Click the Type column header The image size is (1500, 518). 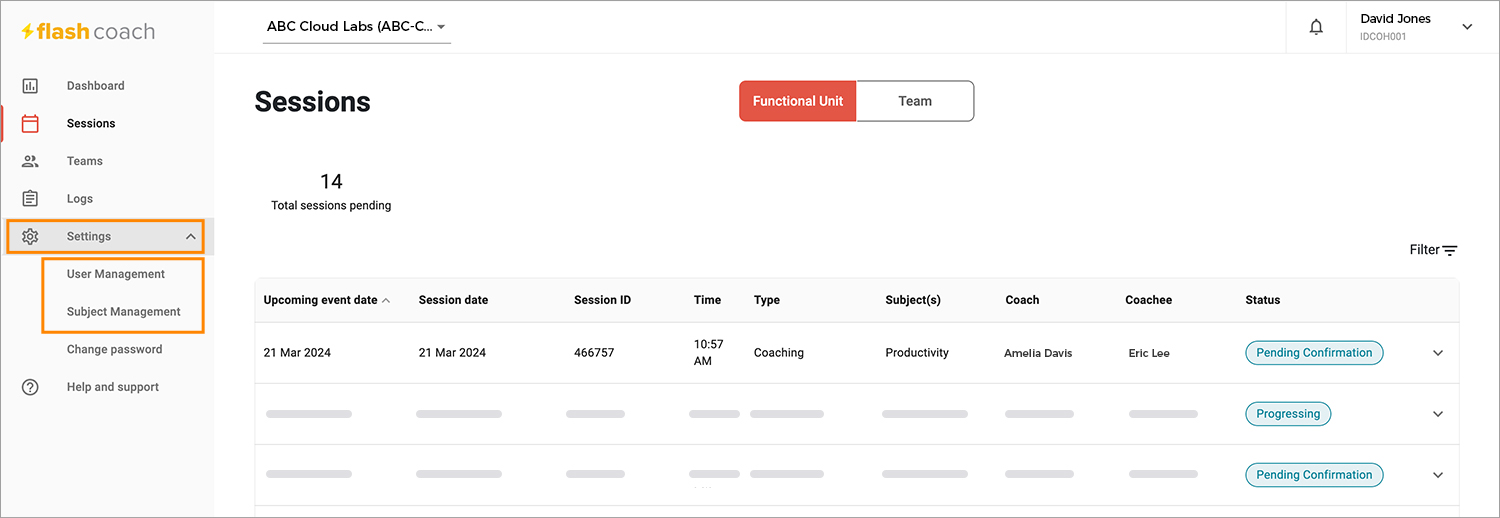(x=767, y=300)
